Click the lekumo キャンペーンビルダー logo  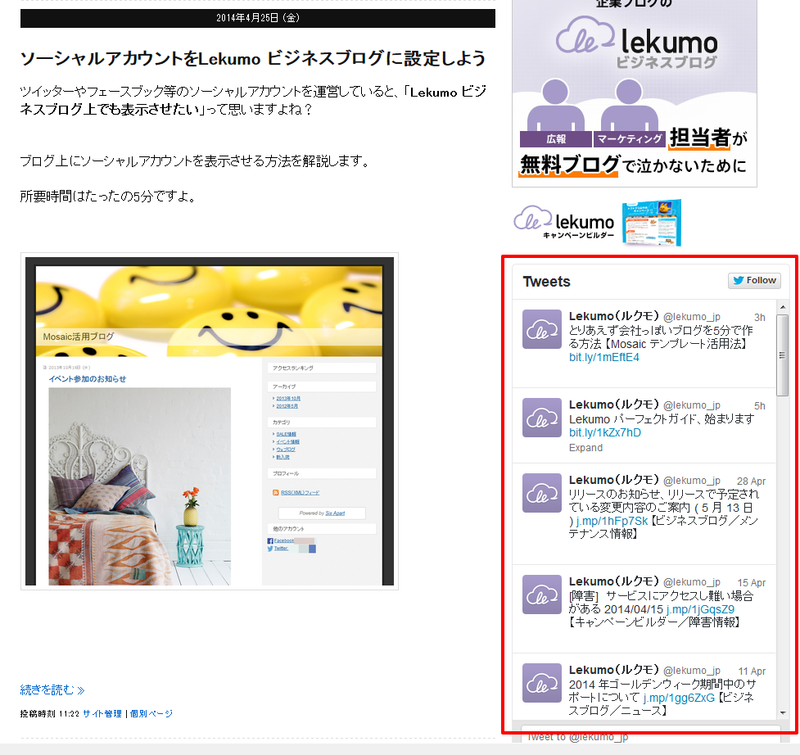[564, 222]
